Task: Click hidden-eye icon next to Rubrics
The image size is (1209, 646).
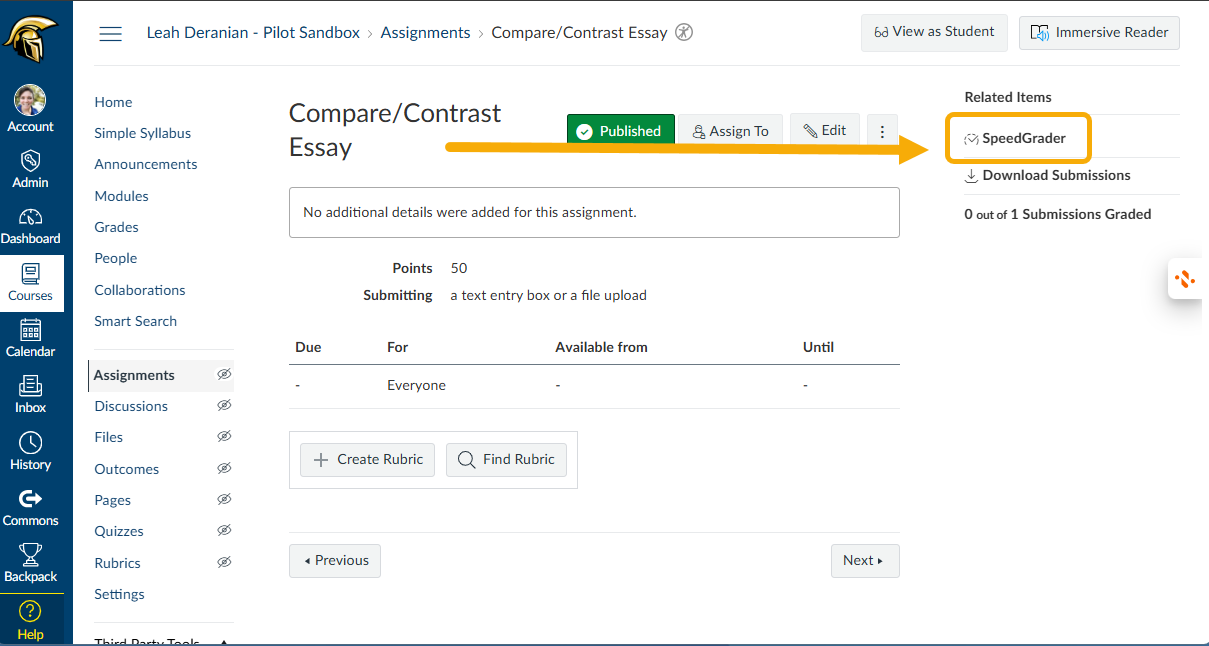Action: coord(224,562)
